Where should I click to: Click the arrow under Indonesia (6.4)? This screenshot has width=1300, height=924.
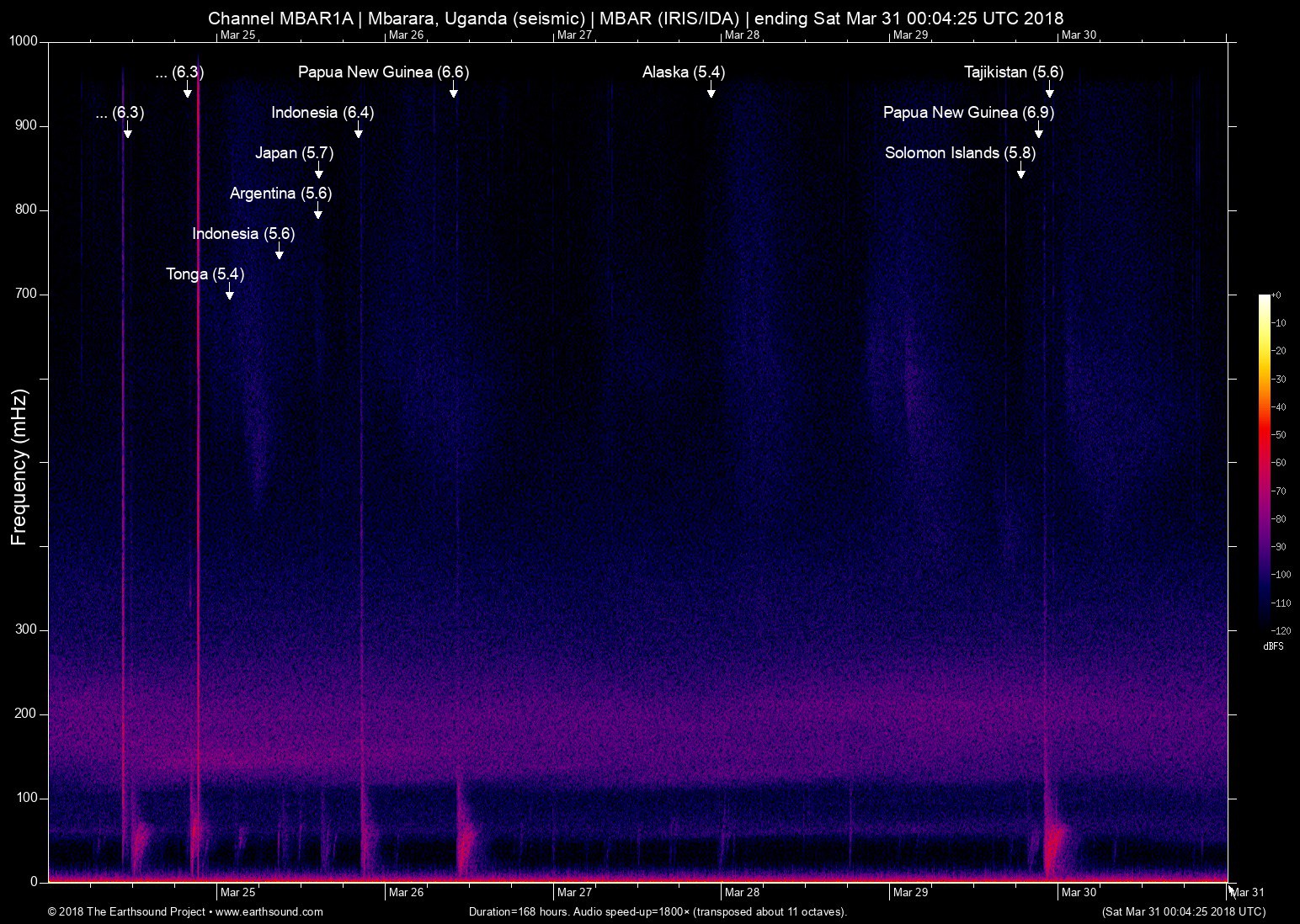coord(358,131)
